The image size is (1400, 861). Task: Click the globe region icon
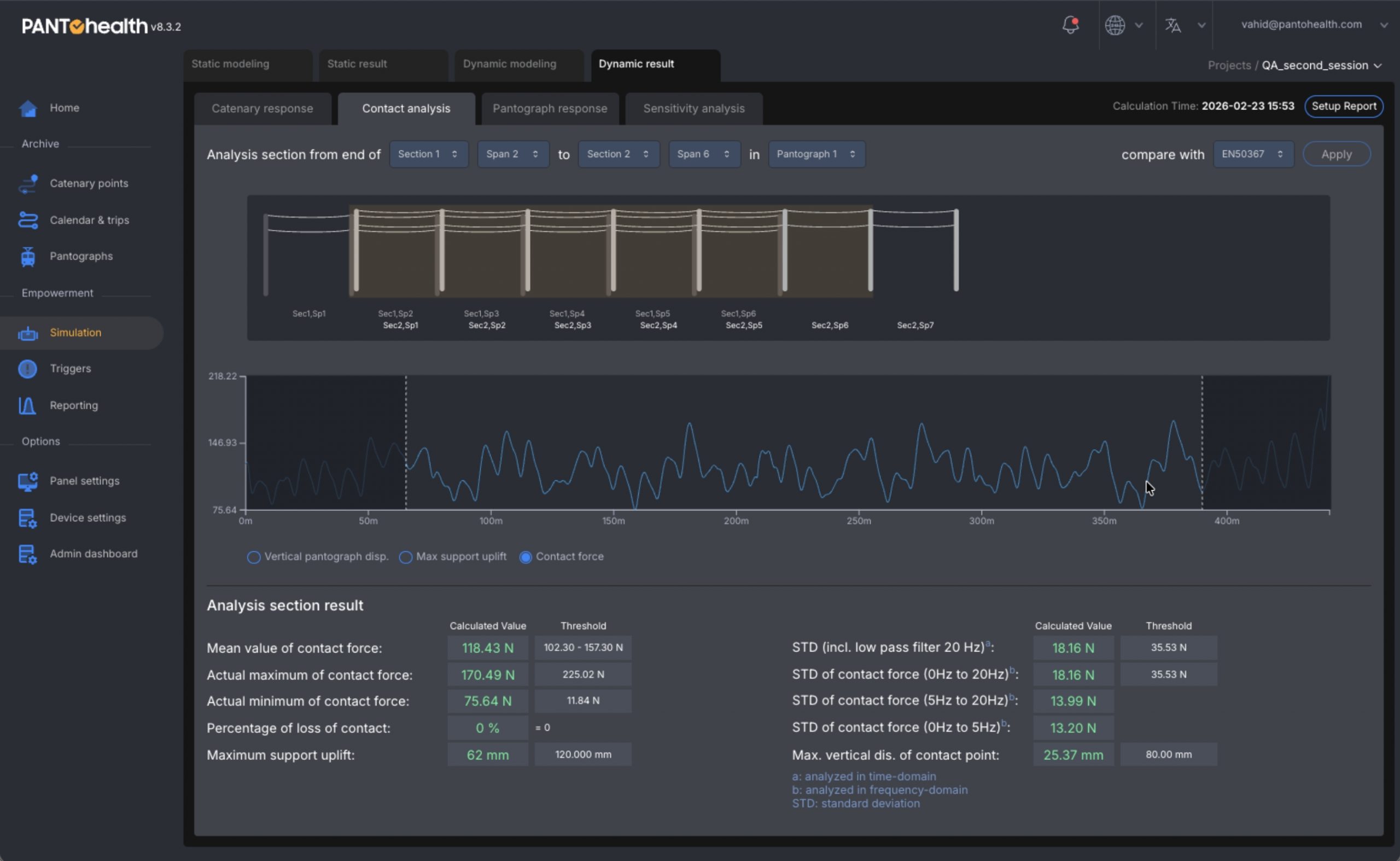pyautogui.click(x=1114, y=25)
